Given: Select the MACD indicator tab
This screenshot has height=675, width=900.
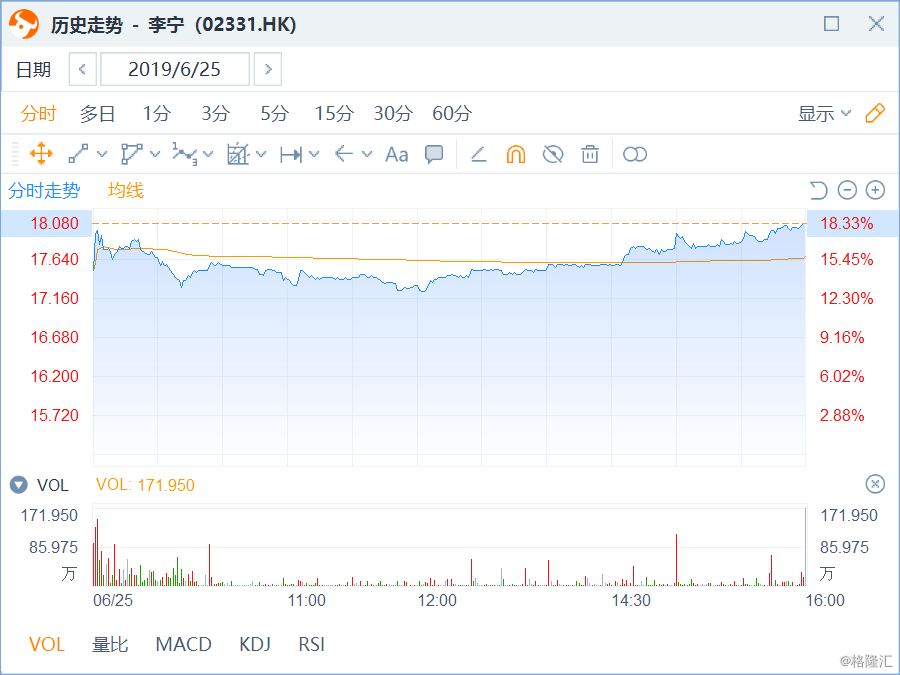Looking at the screenshot, I should [x=184, y=644].
